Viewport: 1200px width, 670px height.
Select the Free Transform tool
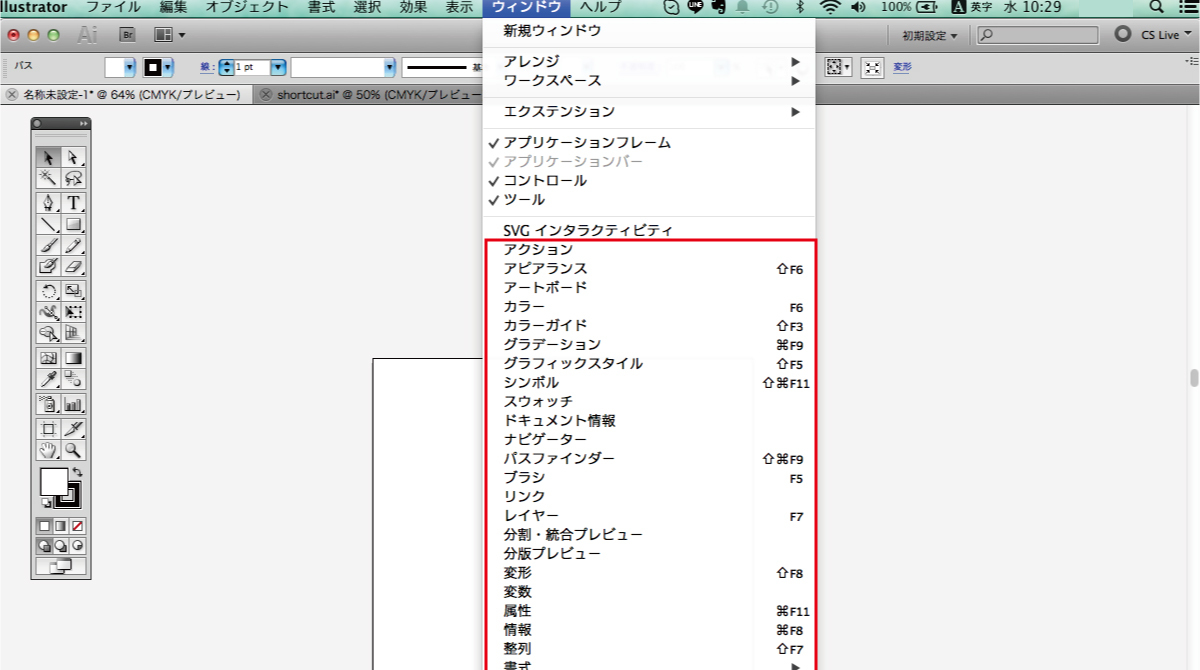tap(74, 312)
